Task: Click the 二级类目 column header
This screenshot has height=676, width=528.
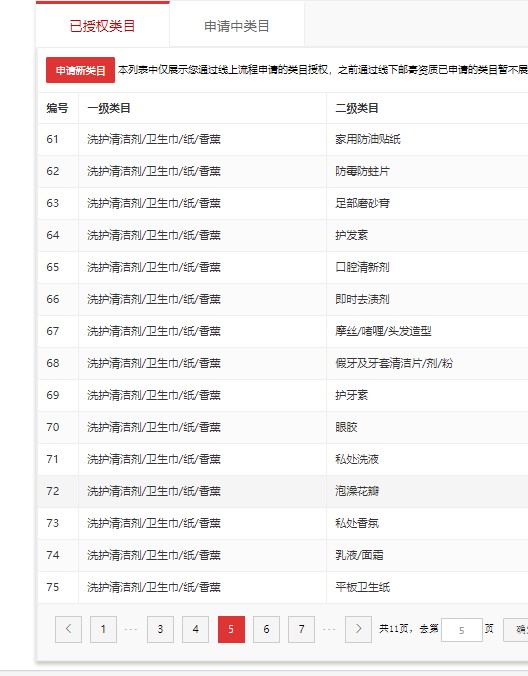Action: [357, 108]
